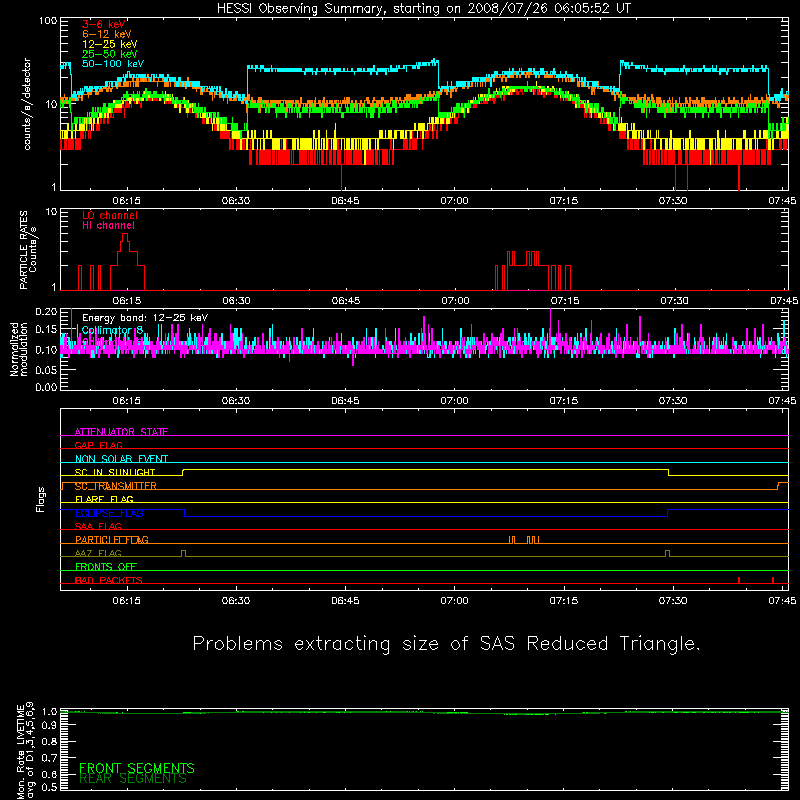Screen dimensions: 800x800
Task: Click the SAA_FLAG label
Action: point(98,526)
